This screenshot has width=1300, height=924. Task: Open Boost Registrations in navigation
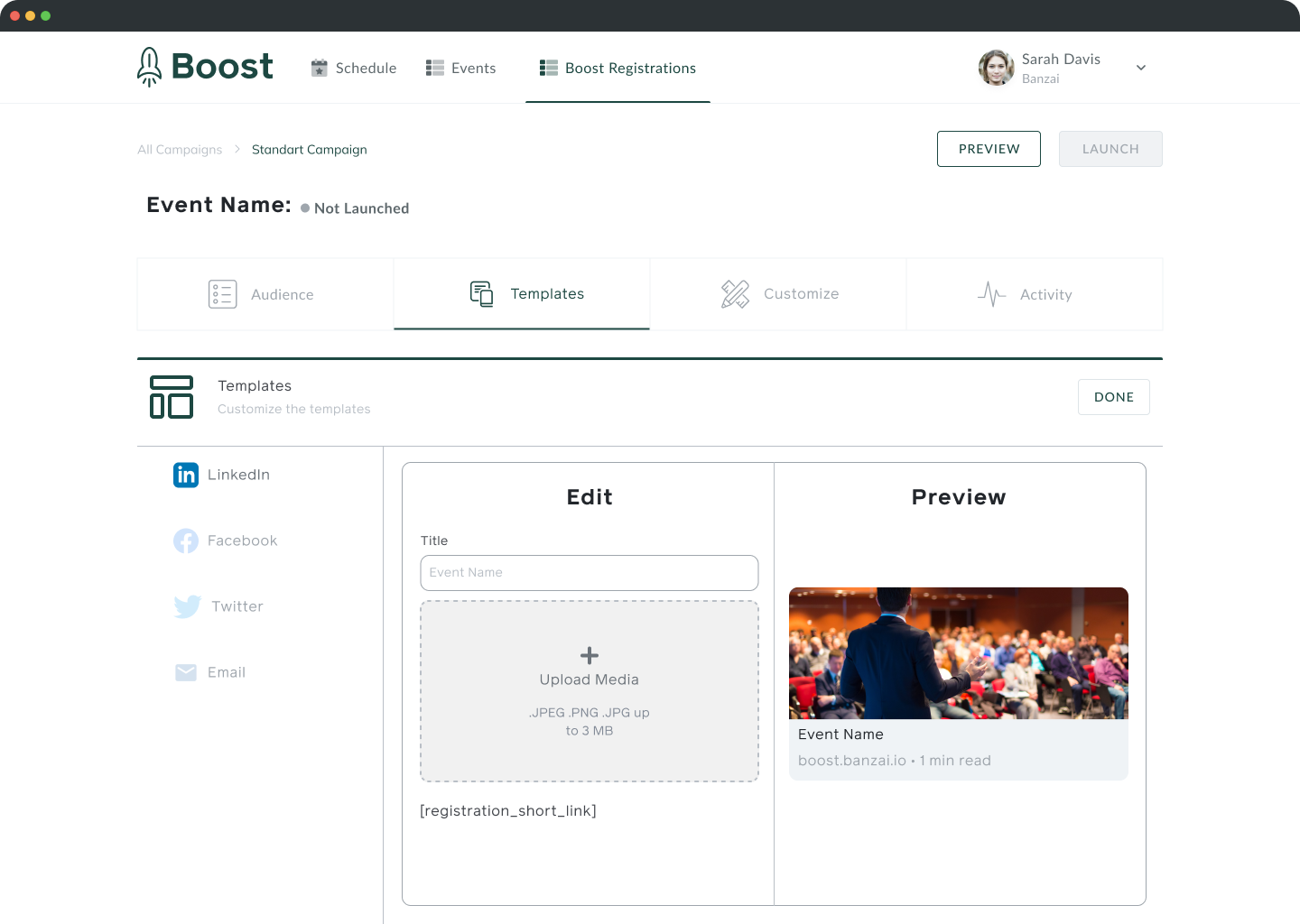click(x=618, y=68)
